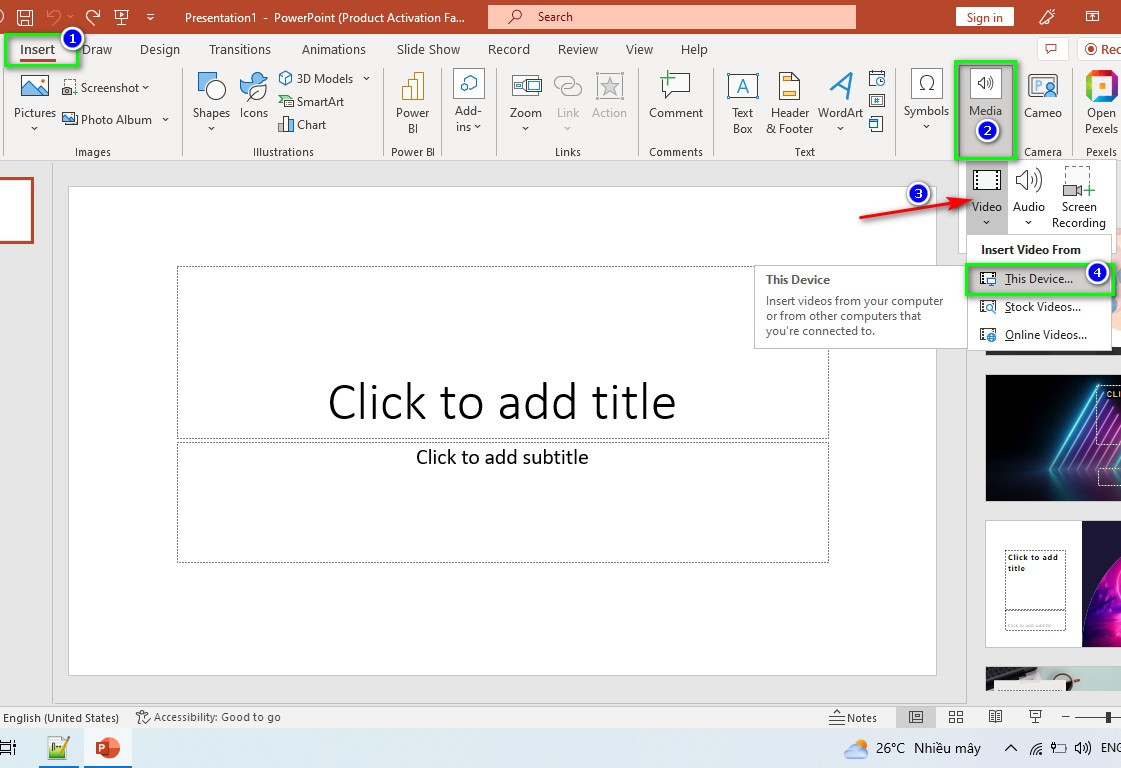Click the Accessibility: Good to go status
This screenshot has height=768, width=1121.
pos(208,717)
